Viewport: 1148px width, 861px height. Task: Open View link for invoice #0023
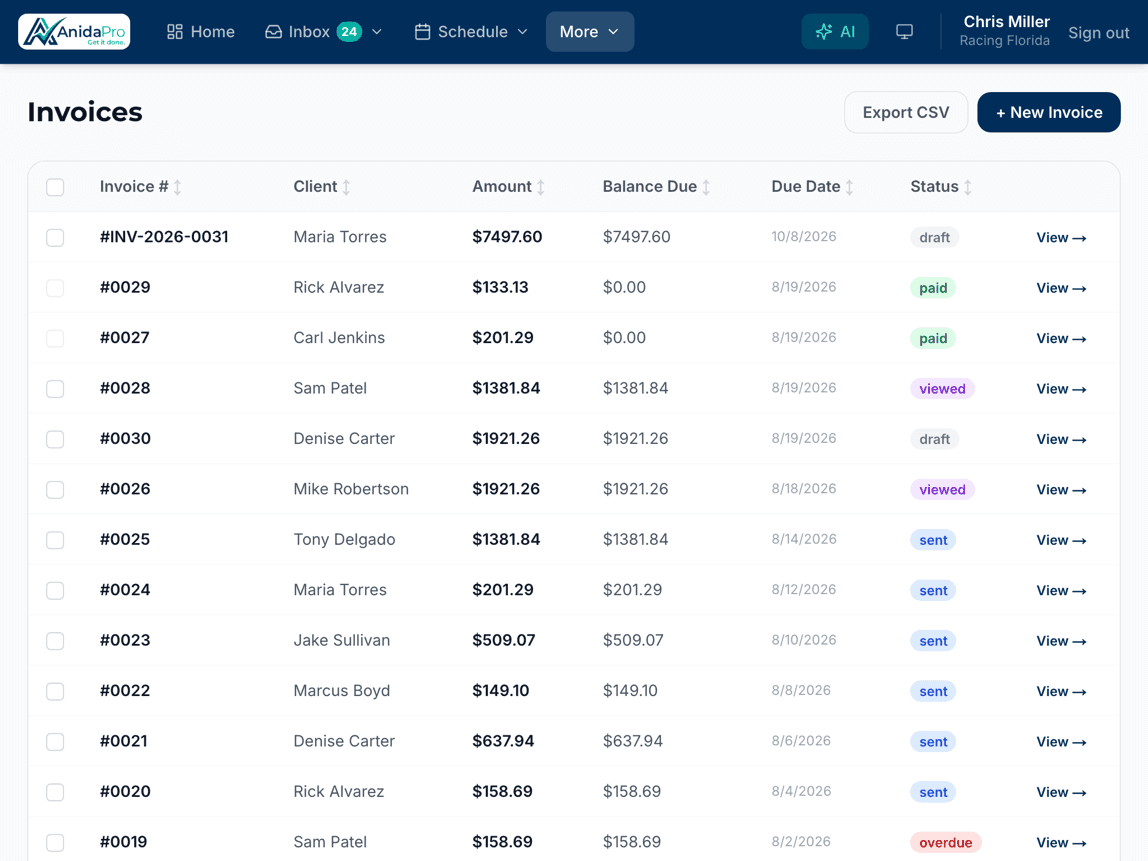1061,641
